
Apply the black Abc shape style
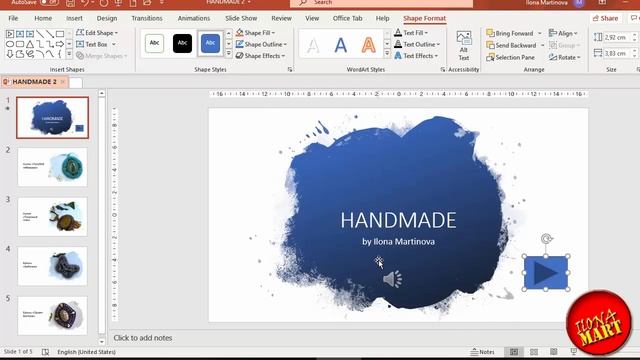[182, 43]
